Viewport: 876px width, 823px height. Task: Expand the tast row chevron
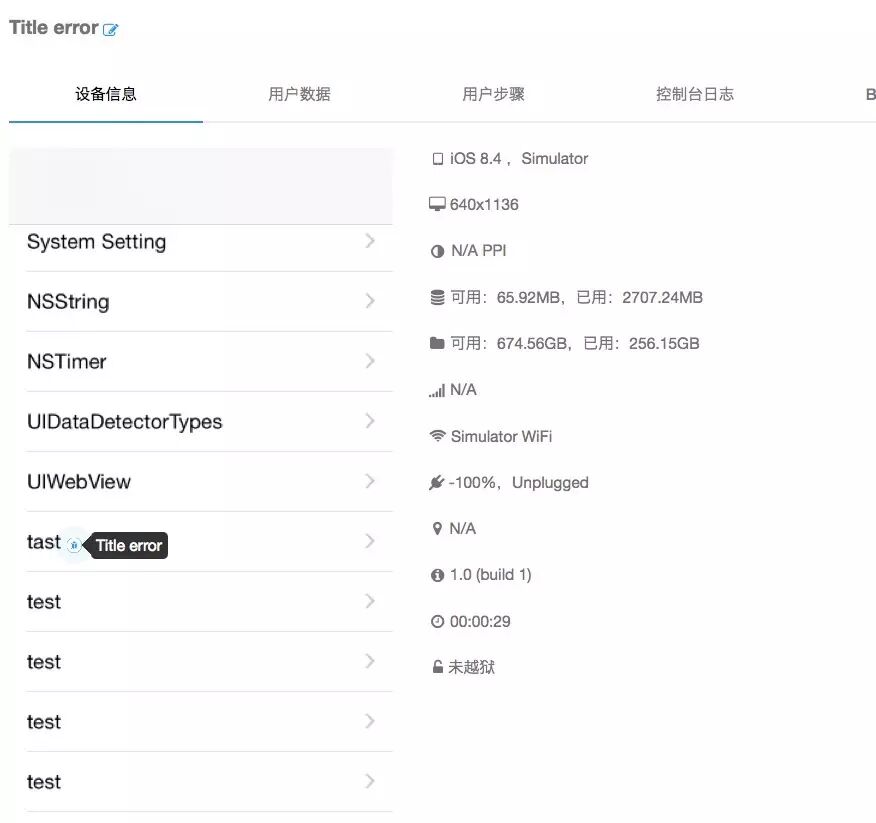tap(370, 541)
